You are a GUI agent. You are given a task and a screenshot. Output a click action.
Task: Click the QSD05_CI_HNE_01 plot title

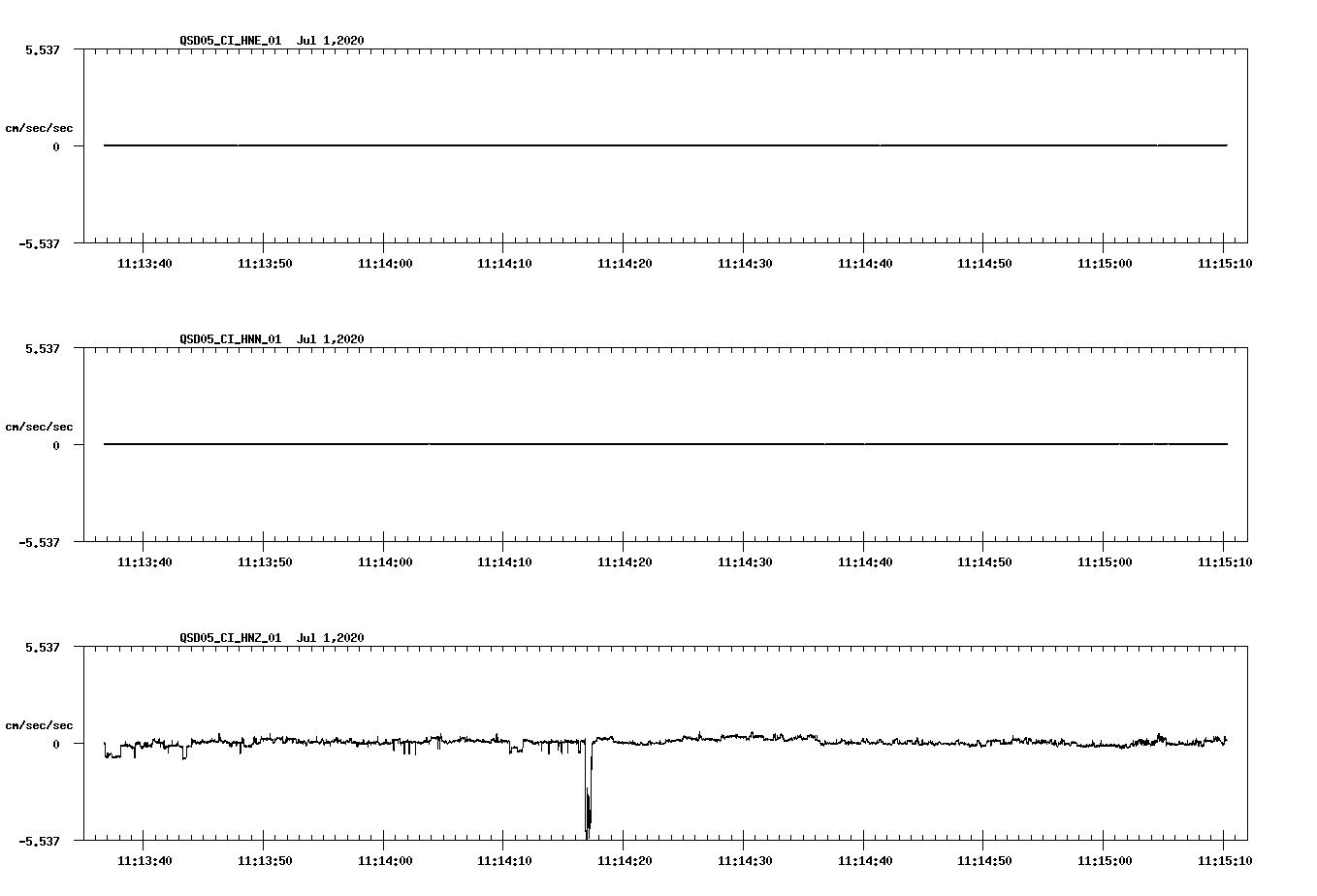pos(231,41)
